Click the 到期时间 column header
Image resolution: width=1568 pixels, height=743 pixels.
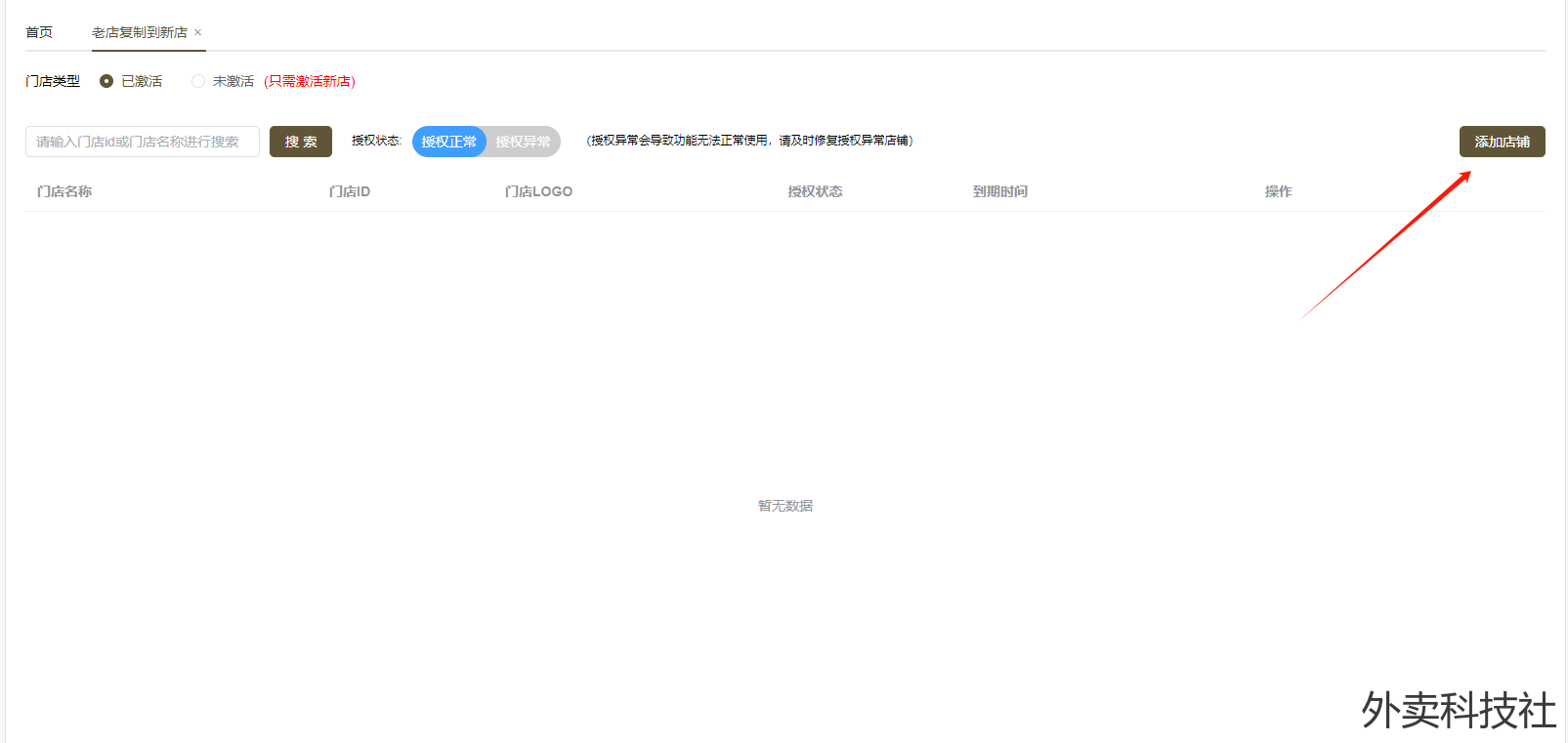pos(1000,191)
